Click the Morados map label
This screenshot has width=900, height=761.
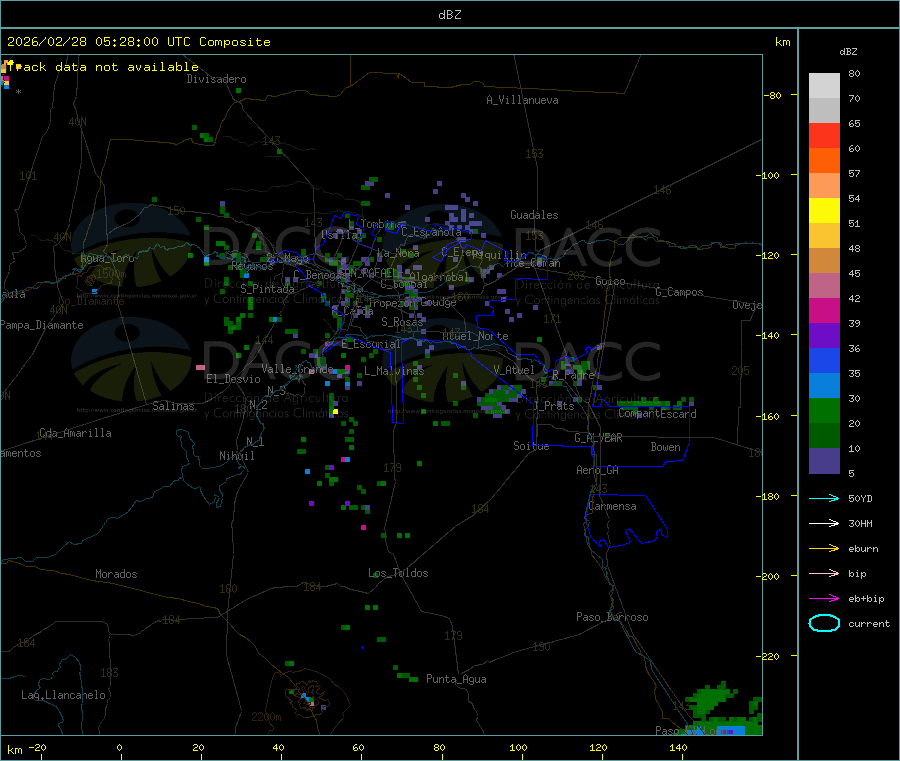click(117, 574)
